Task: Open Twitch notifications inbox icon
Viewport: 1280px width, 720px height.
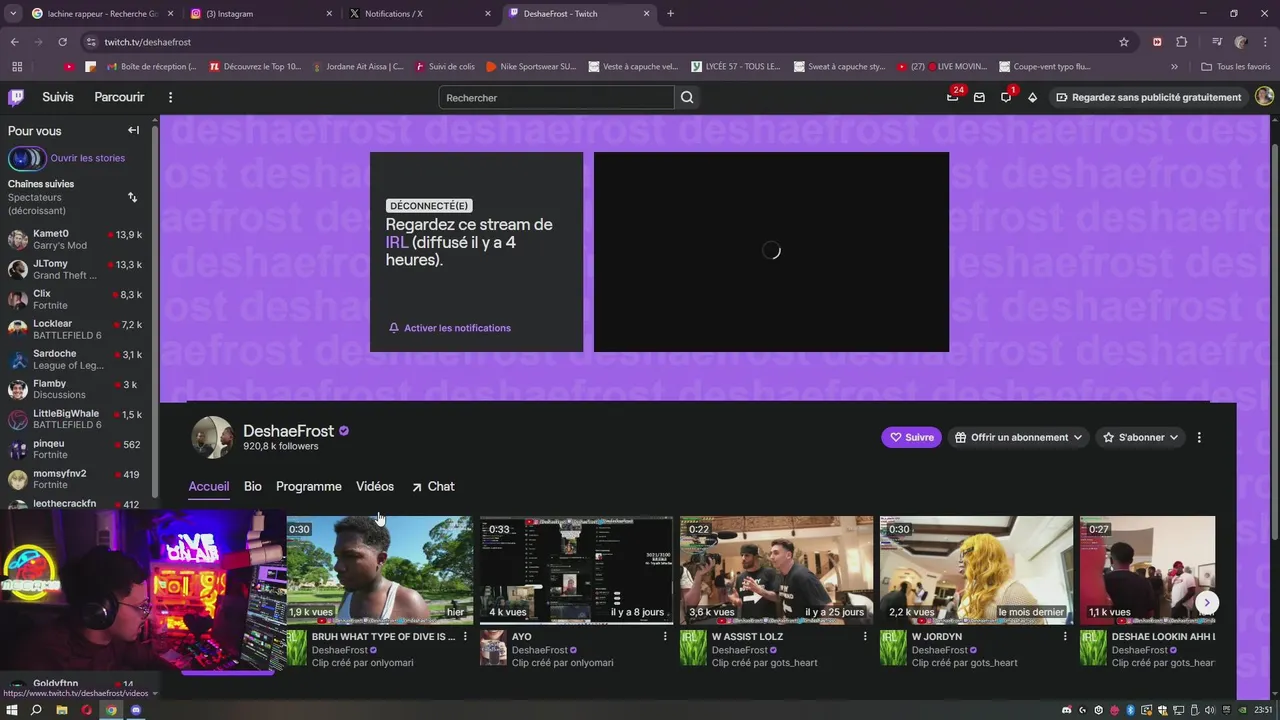Action: [1006, 97]
